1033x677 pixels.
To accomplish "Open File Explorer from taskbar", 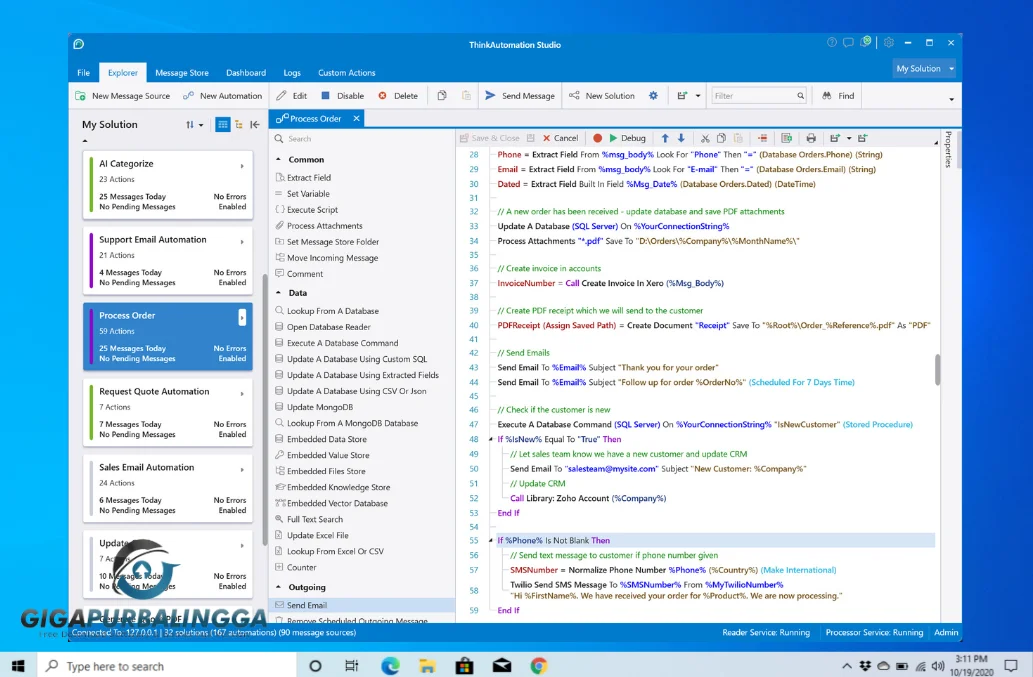I will [x=427, y=666].
